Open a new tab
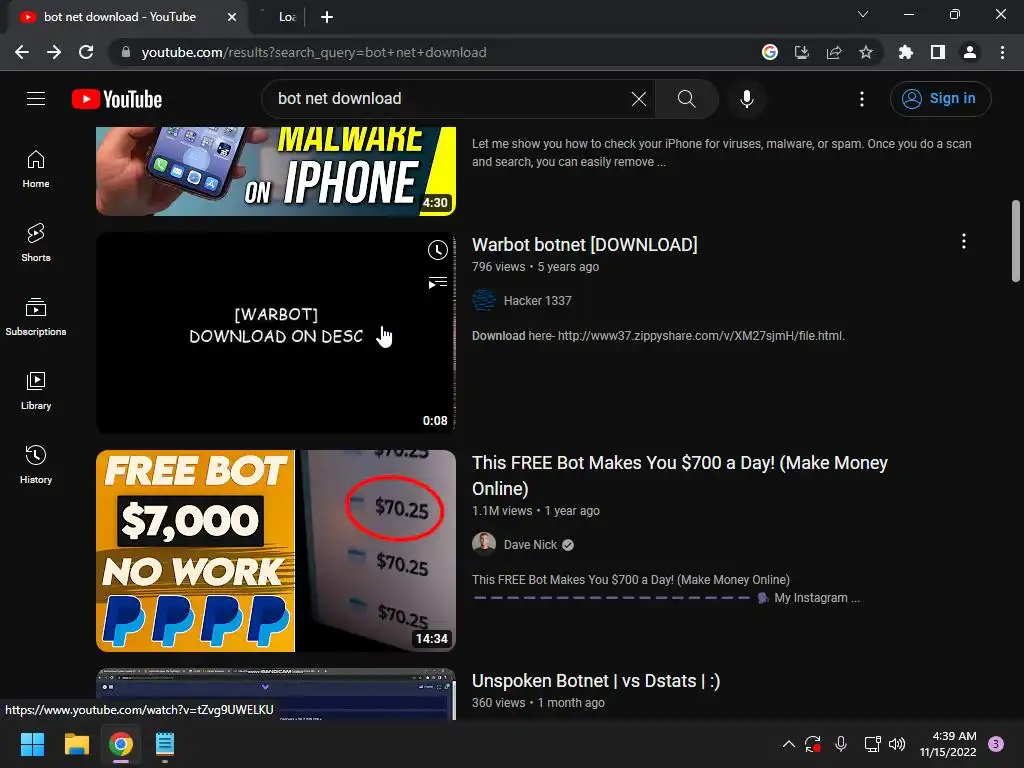This screenshot has width=1024, height=768. click(327, 17)
